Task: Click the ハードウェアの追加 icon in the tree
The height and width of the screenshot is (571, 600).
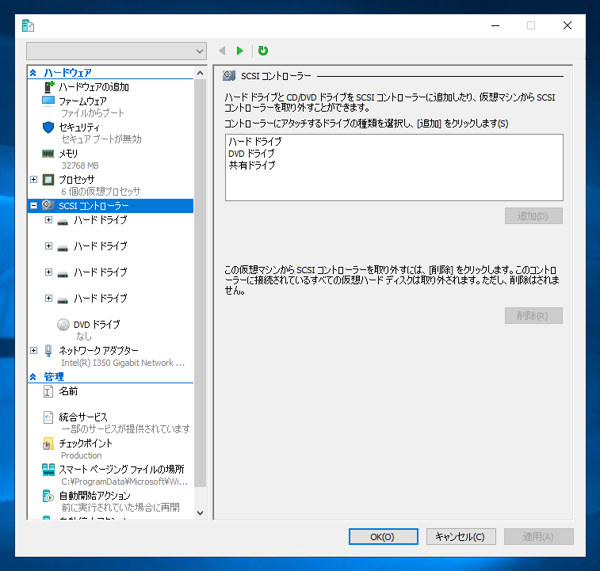Action: 49,87
